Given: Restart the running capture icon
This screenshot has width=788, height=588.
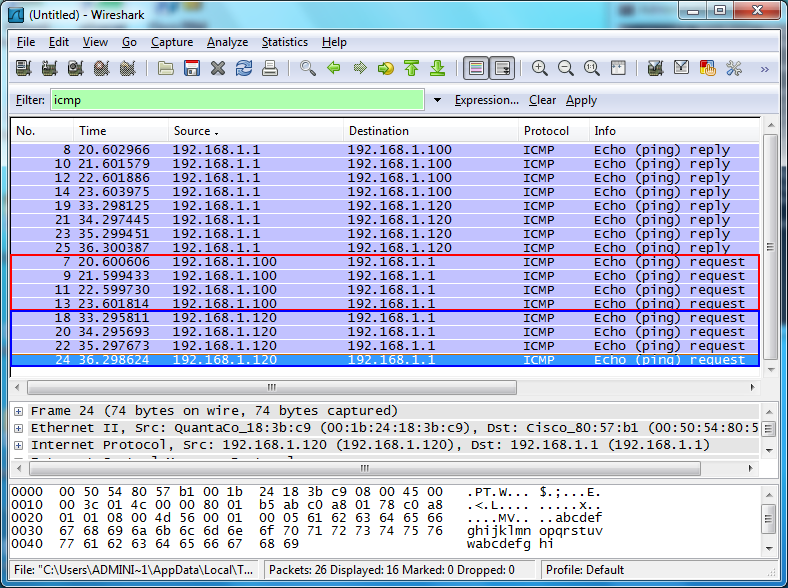Looking at the screenshot, I should pyautogui.click(x=128, y=68).
